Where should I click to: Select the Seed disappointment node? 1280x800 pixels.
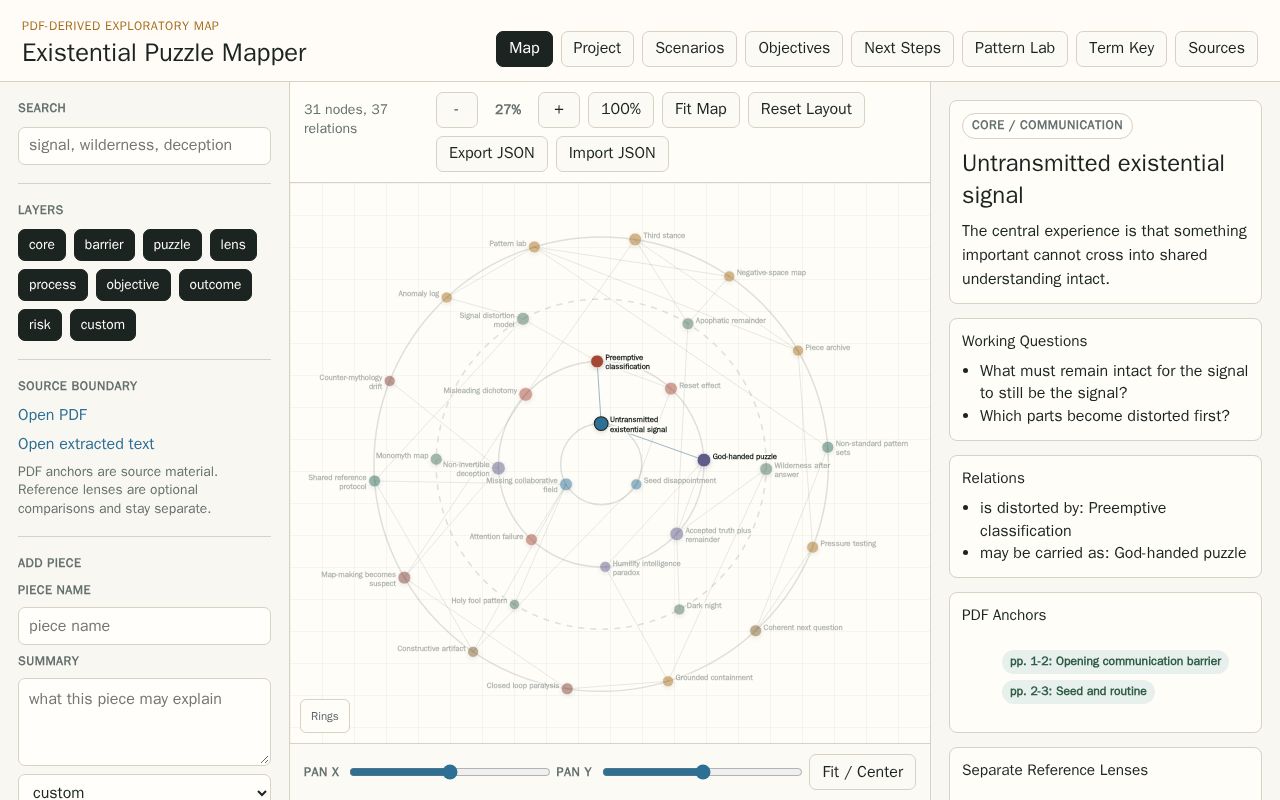[x=636, y=484]
